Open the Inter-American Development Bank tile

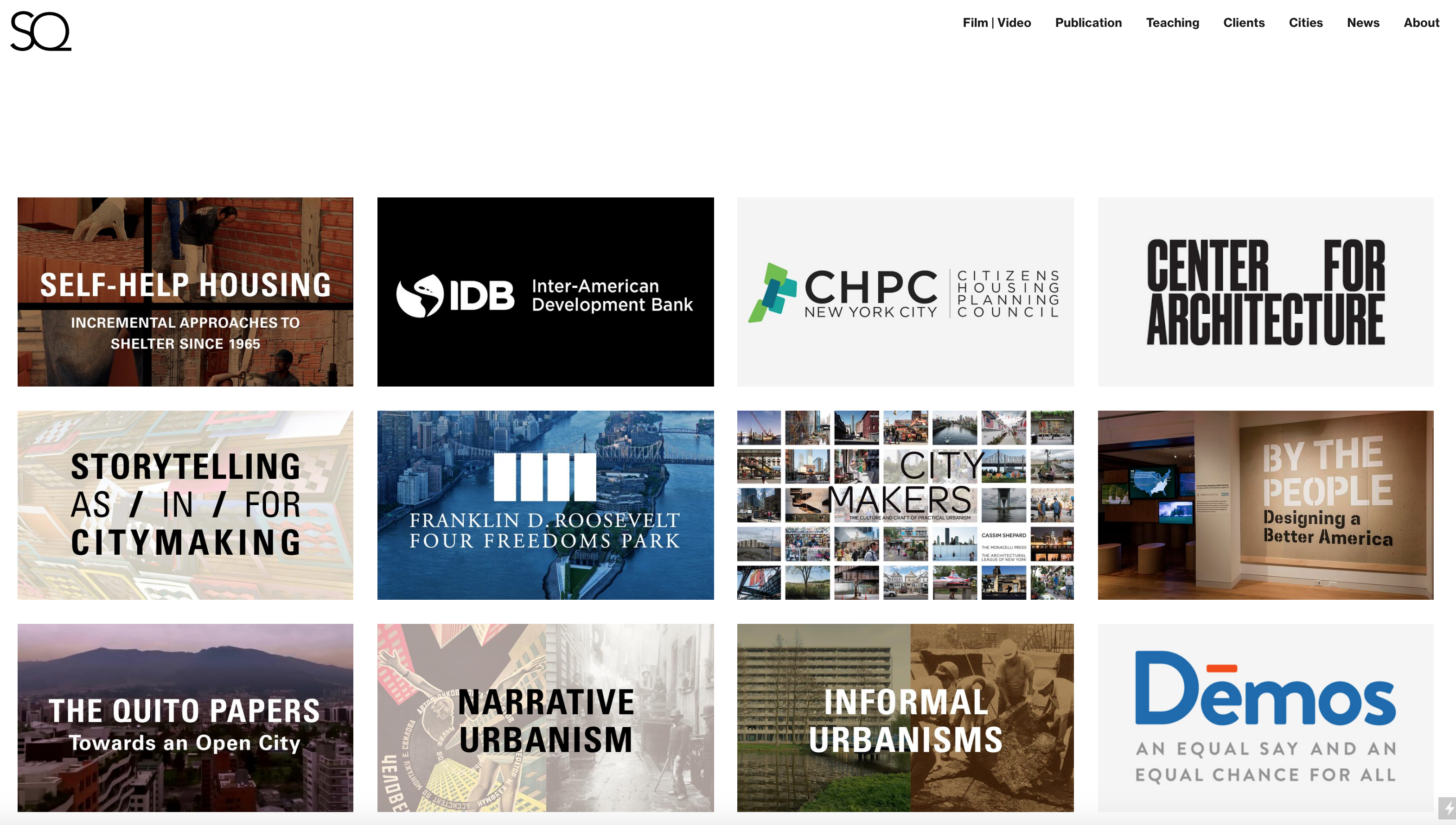coord(545,292)
